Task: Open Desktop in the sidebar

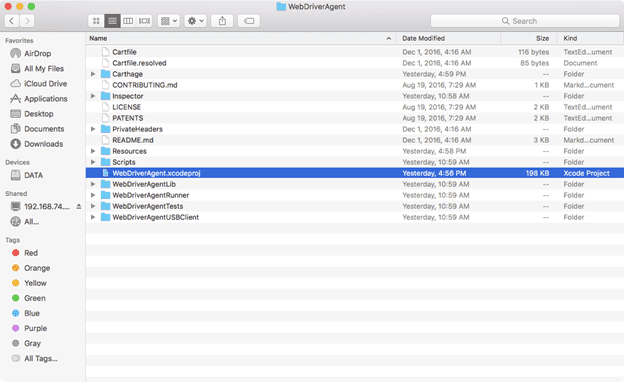Action: pos(39,114)
